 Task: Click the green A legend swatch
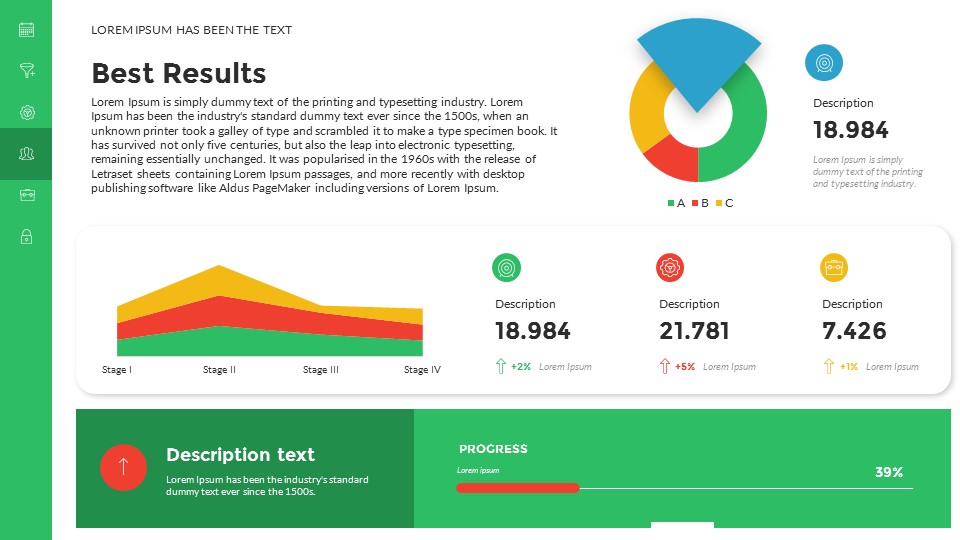click(671, 204)
